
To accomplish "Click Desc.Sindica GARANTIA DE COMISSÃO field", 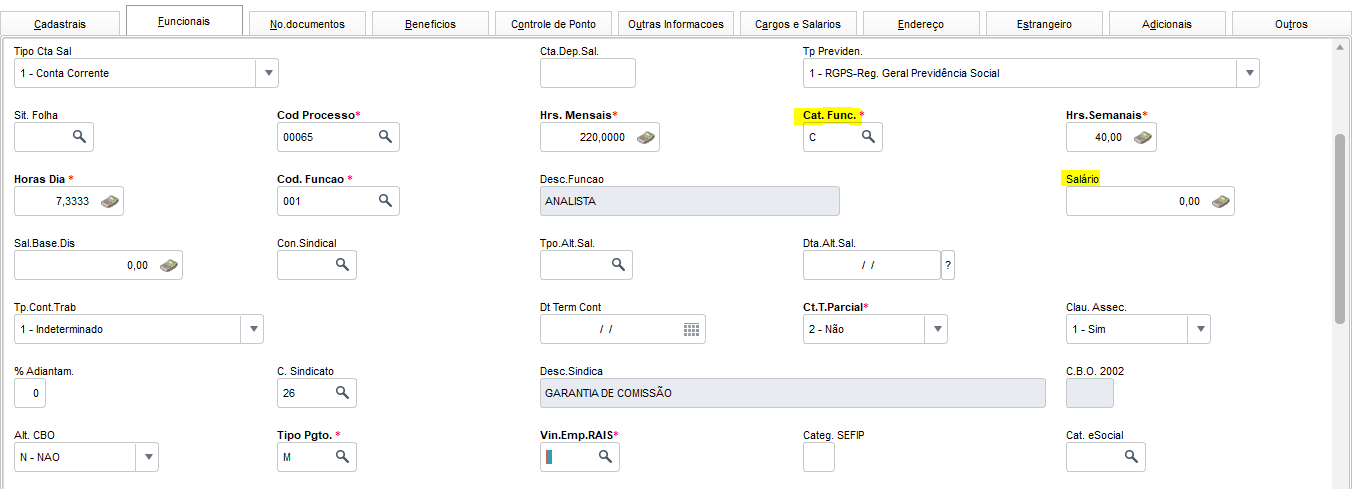I will (x=792, y=393).
